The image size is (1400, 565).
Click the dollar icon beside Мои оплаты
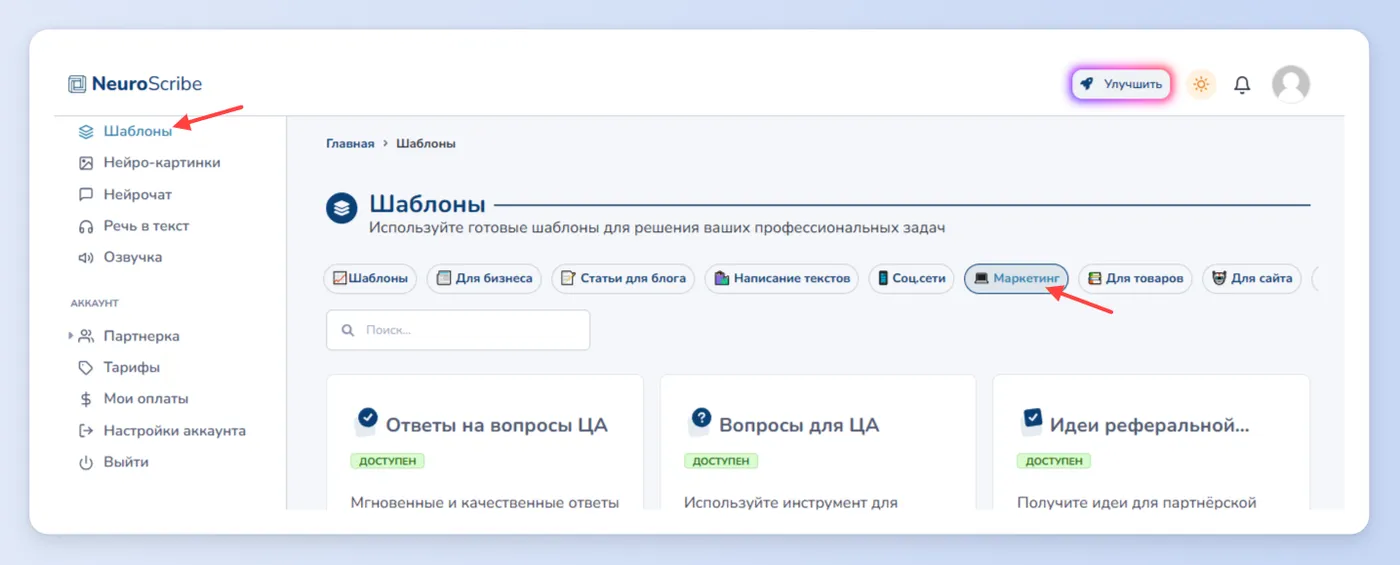86,399
